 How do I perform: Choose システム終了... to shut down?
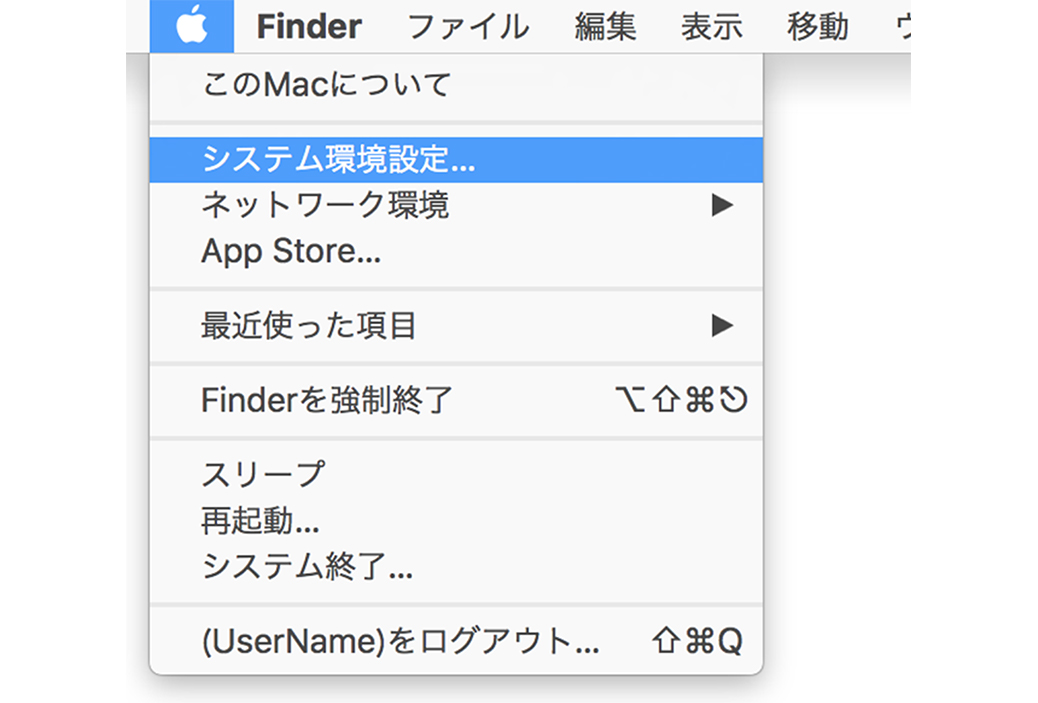[456, 566]
